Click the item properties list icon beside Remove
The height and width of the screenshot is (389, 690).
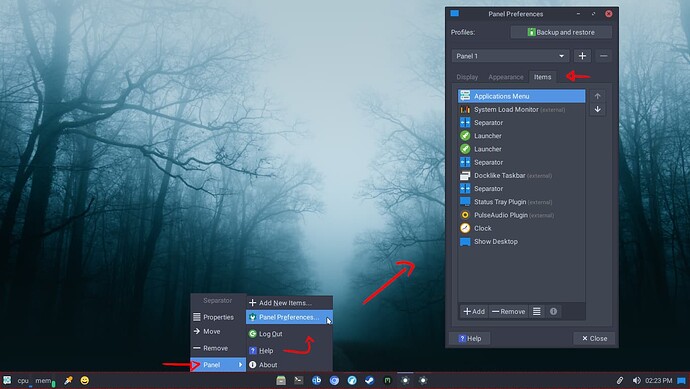[536, 312]
